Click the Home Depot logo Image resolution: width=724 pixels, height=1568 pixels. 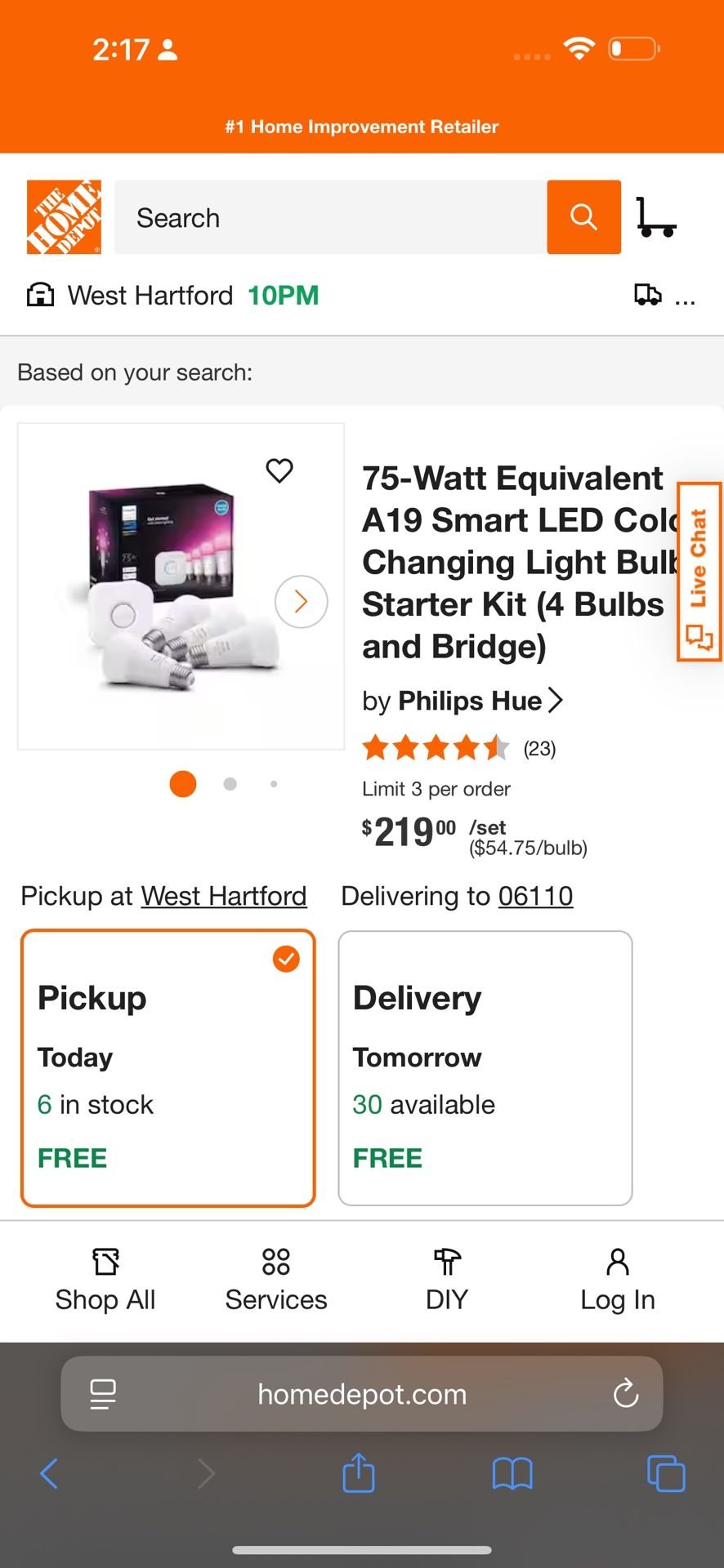coord(64,217)
